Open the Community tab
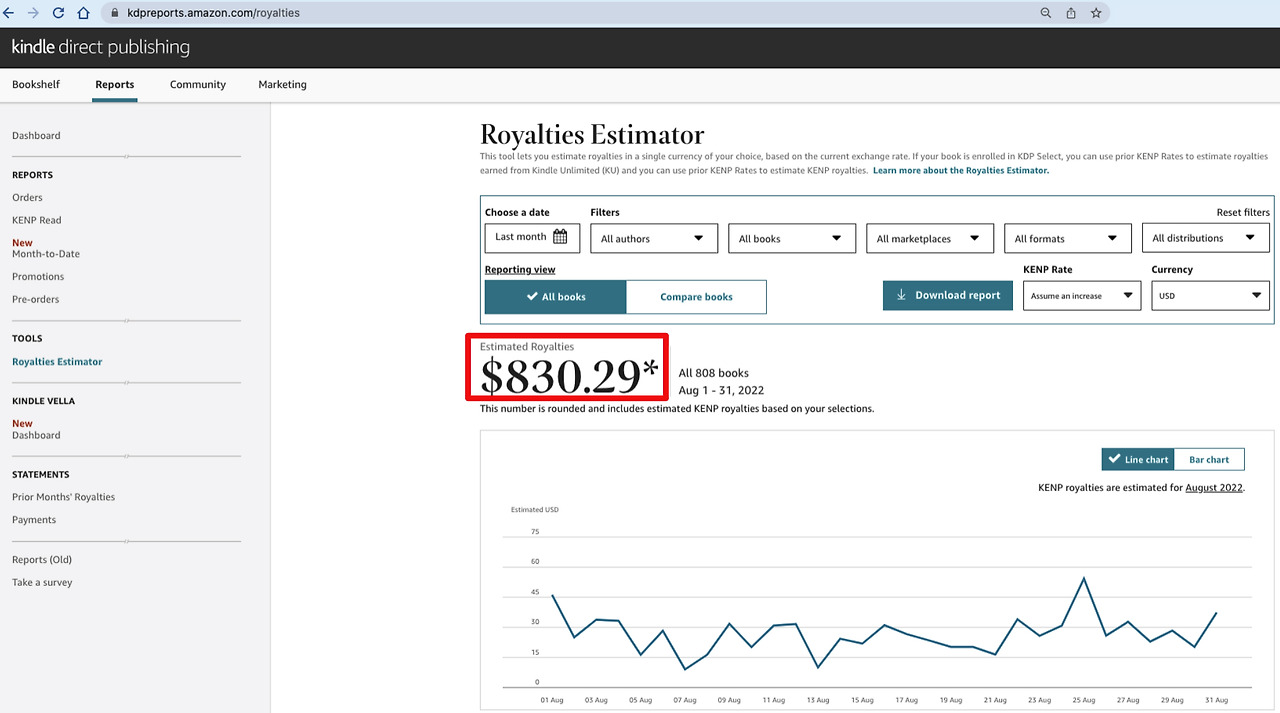Image resolution: width=1280 pixels, height=713 pixels. (198, 84)
